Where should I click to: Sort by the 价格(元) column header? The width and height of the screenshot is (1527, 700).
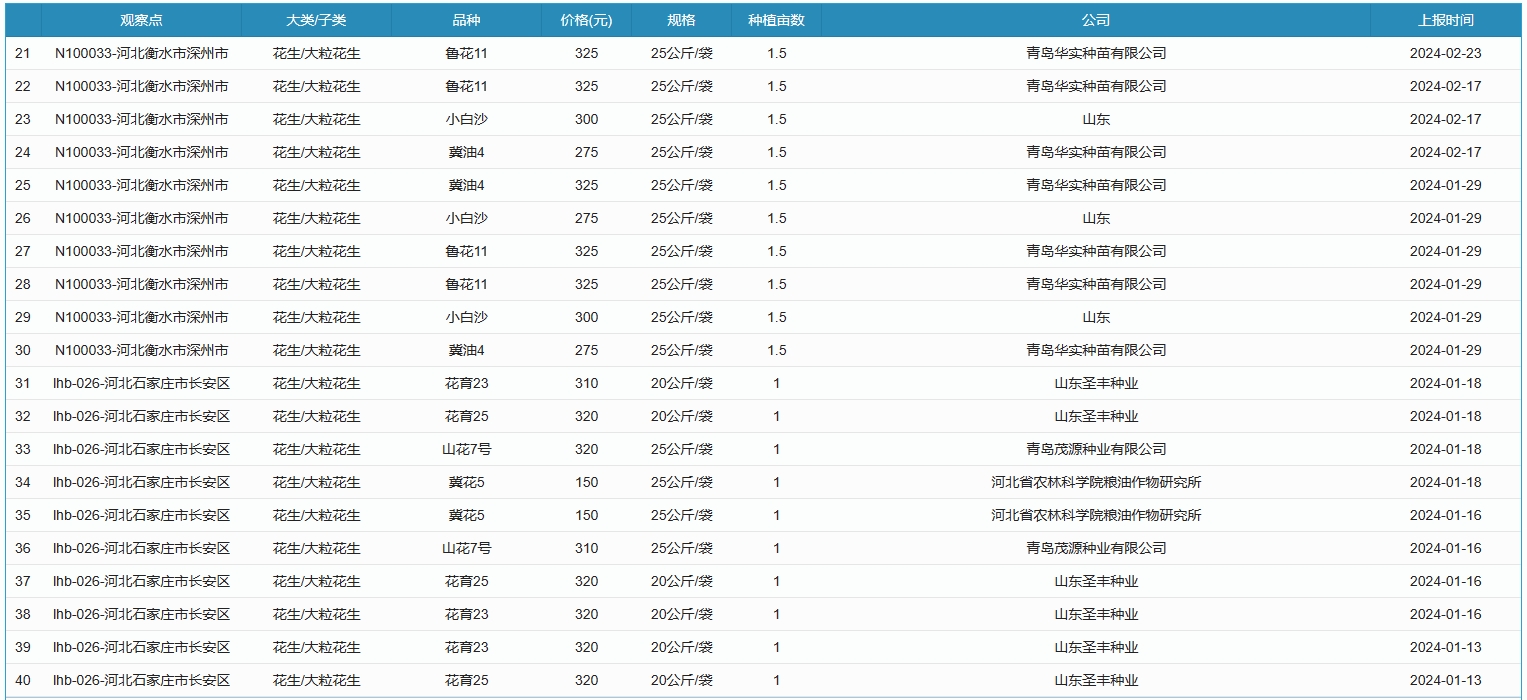coord(586,20)
